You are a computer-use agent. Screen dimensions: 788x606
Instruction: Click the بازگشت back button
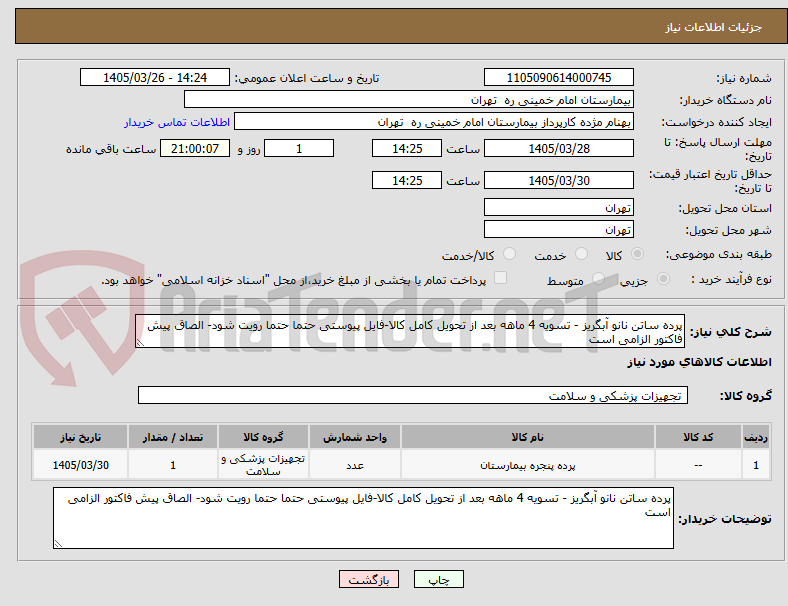click(369, 579)
